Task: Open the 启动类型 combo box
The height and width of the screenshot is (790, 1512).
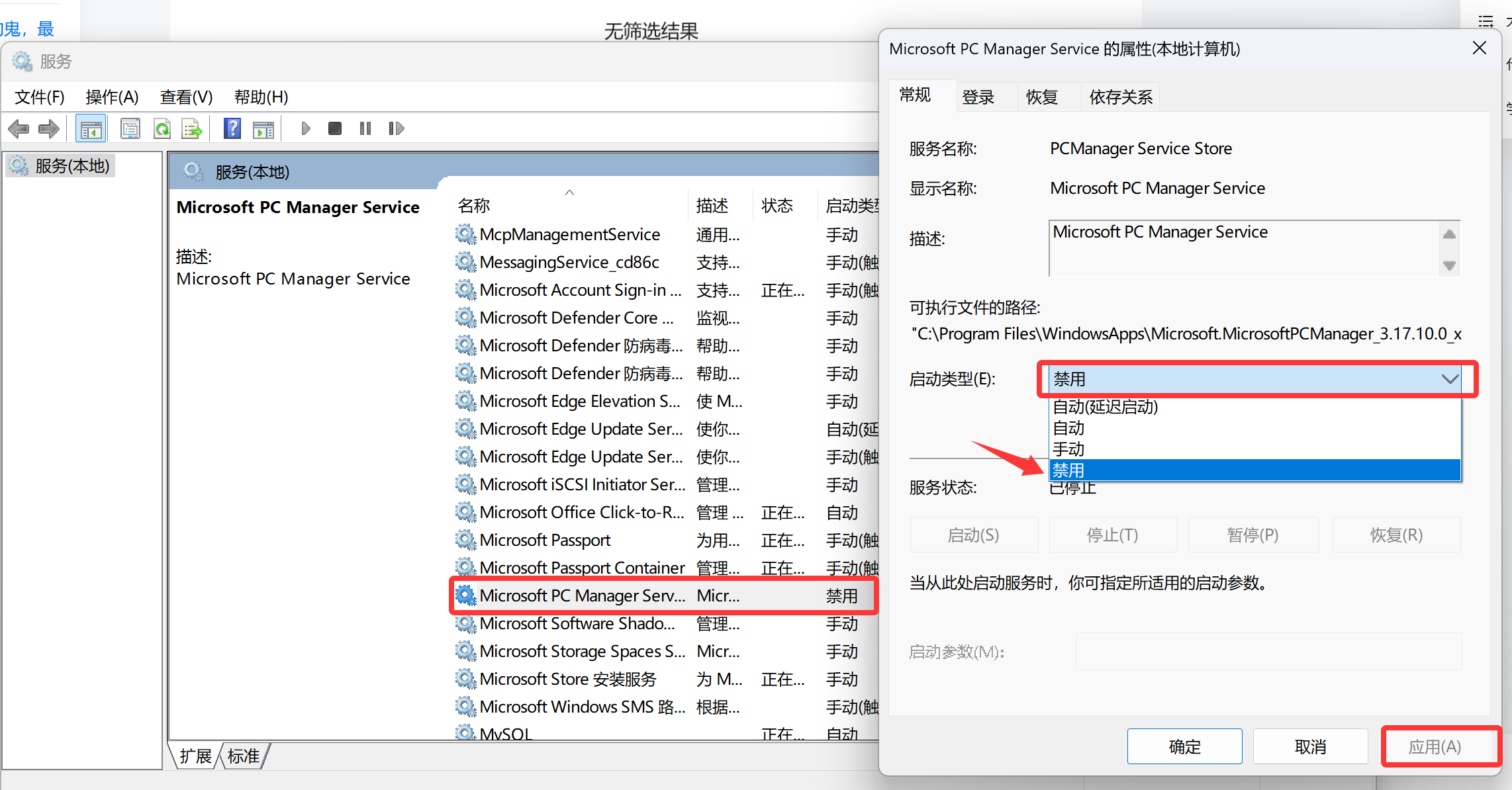Action: 1254,379
